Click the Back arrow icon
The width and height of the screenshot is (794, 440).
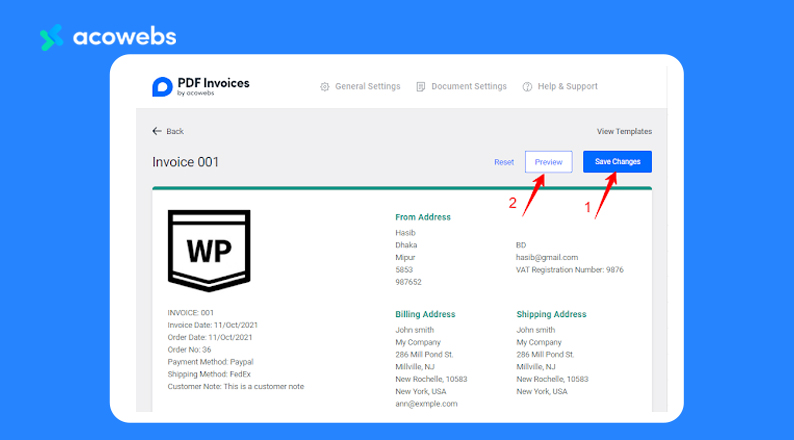click(x=157, y=131)
